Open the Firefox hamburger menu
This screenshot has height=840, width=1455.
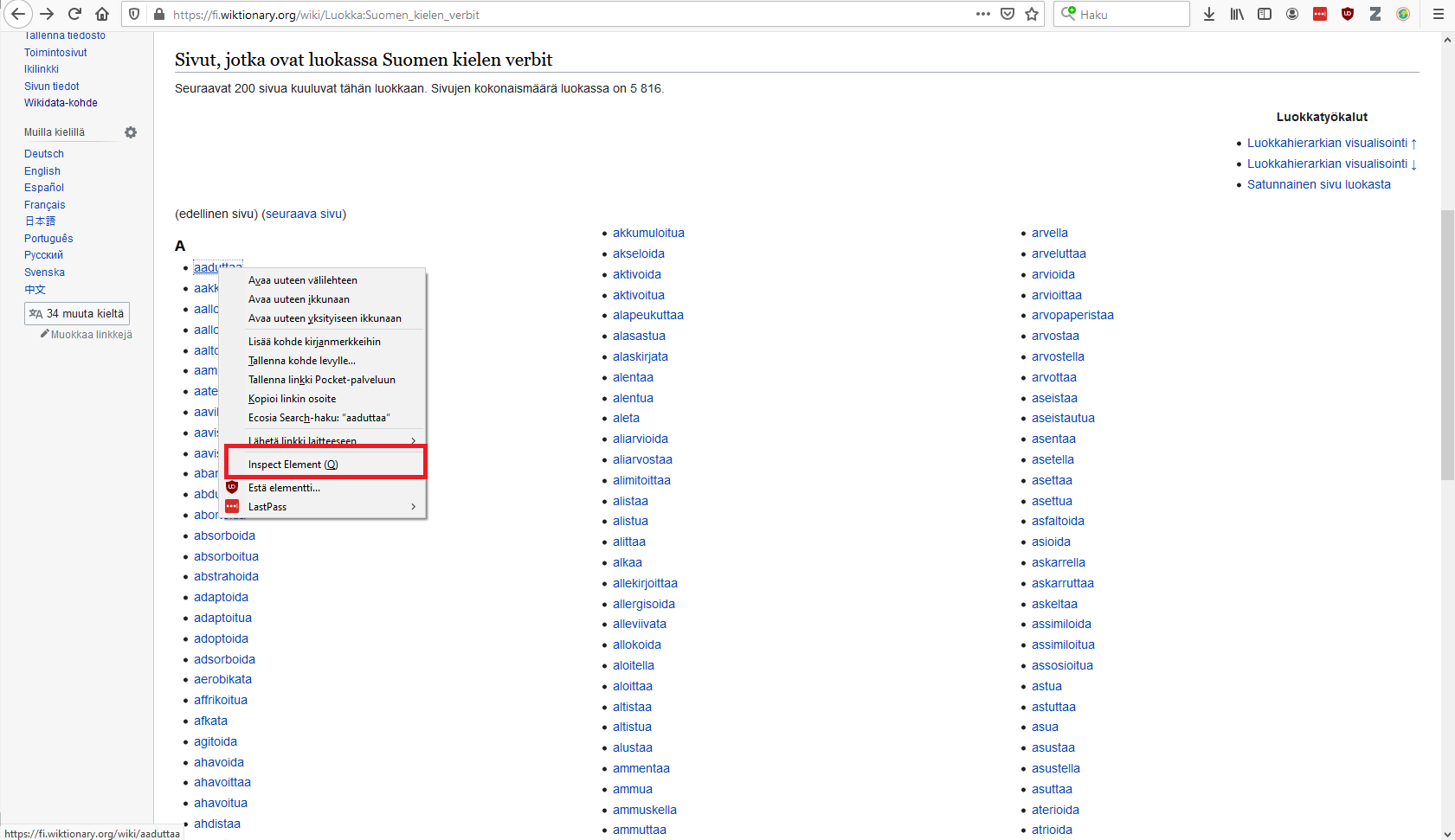[x=1438, y=14]
